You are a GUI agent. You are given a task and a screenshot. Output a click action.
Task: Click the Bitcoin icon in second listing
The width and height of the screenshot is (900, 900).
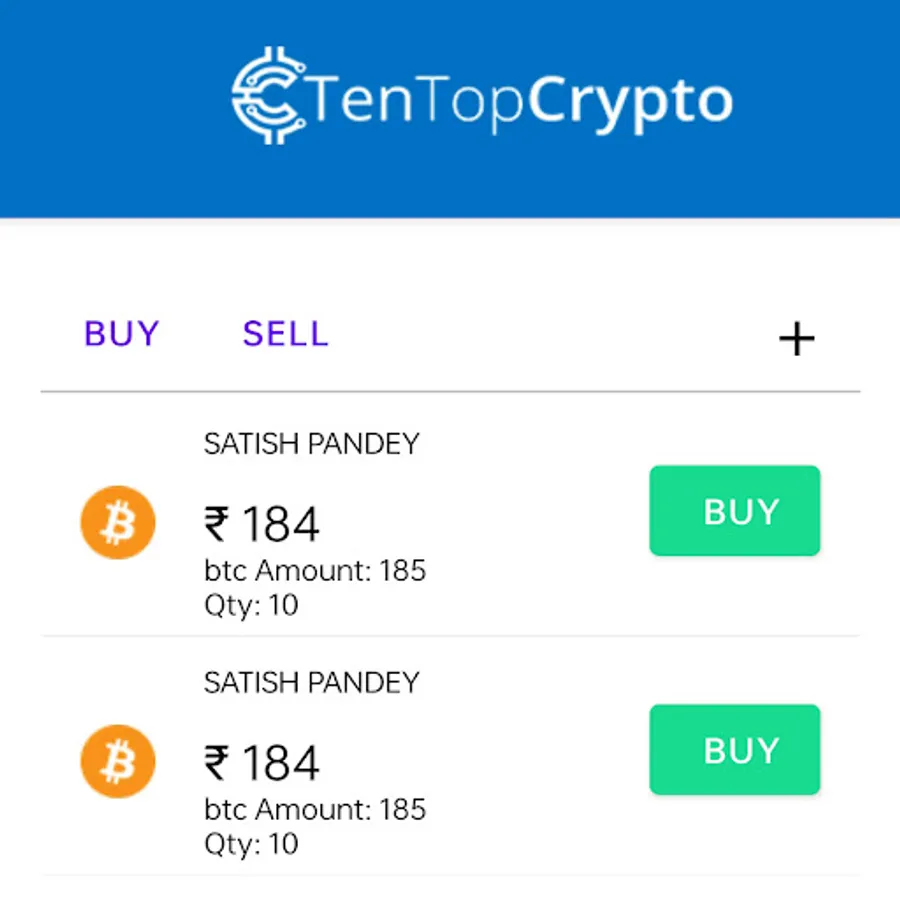(118, 762)
